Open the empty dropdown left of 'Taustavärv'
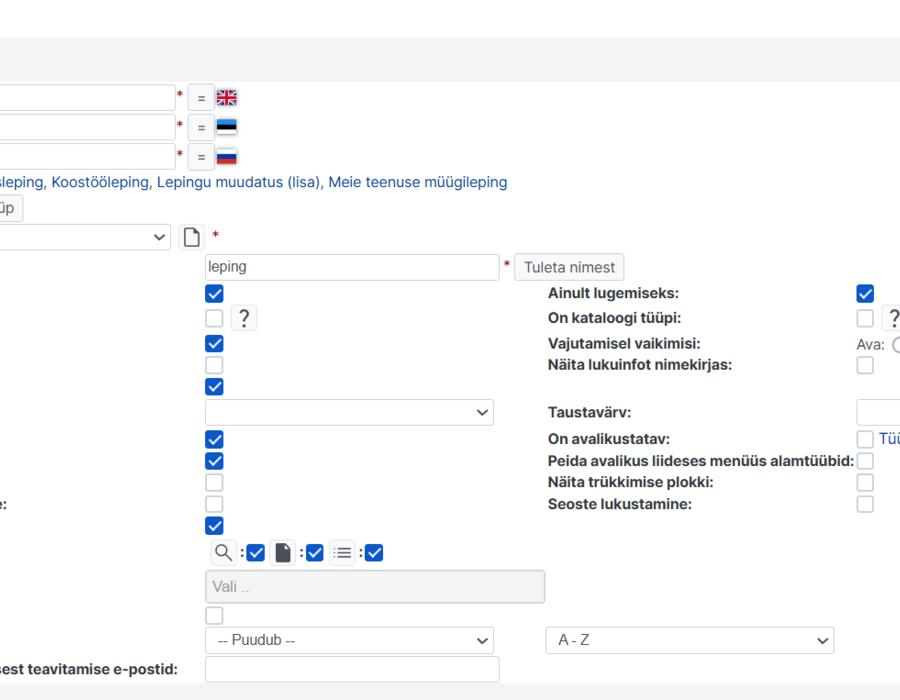The height and width of the screenshot is (700, 900). (x=349, y=413)
